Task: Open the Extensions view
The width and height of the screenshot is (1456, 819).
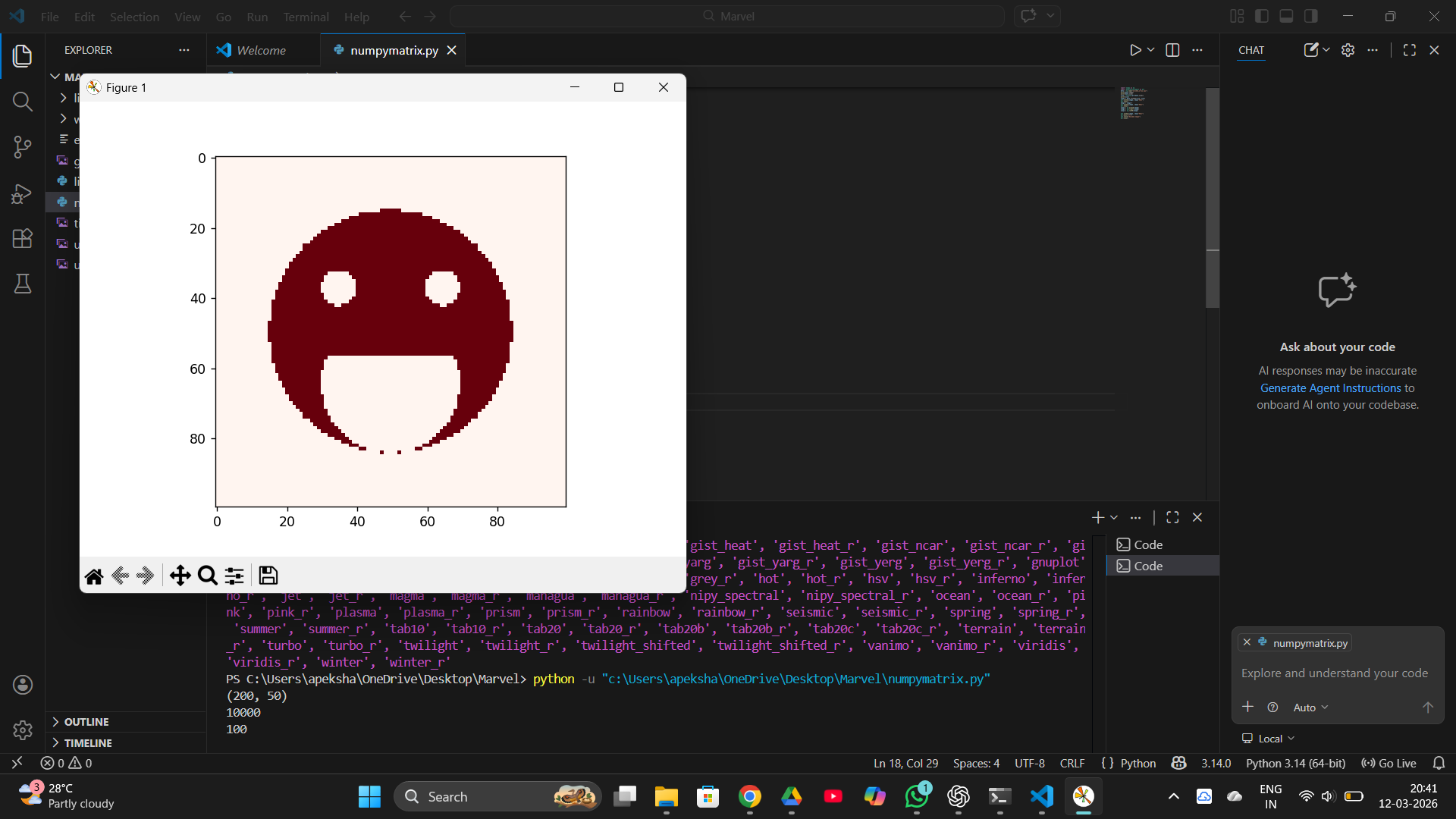Action: point(22,238)
